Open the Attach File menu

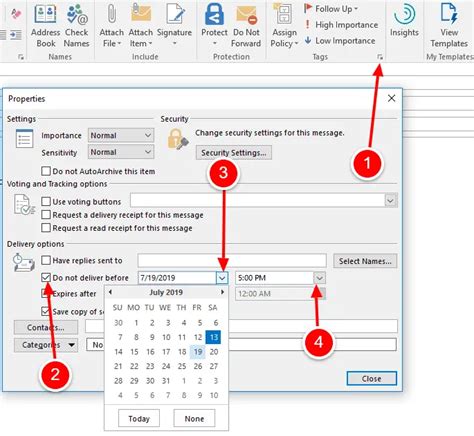coord(111,26)
